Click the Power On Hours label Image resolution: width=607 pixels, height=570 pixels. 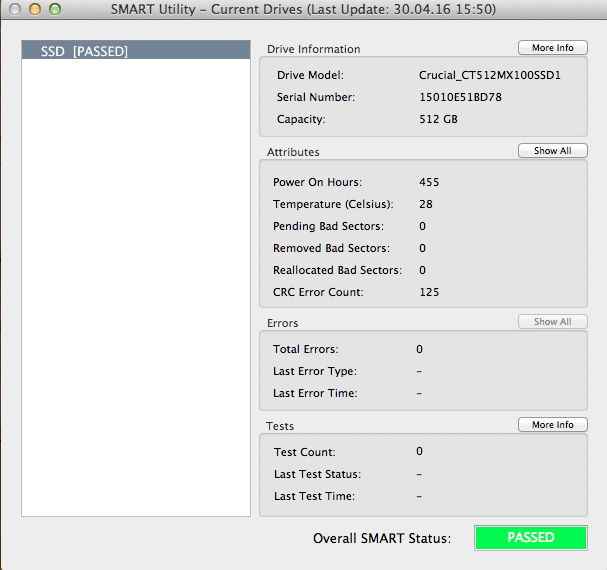(x=317, y=182)
